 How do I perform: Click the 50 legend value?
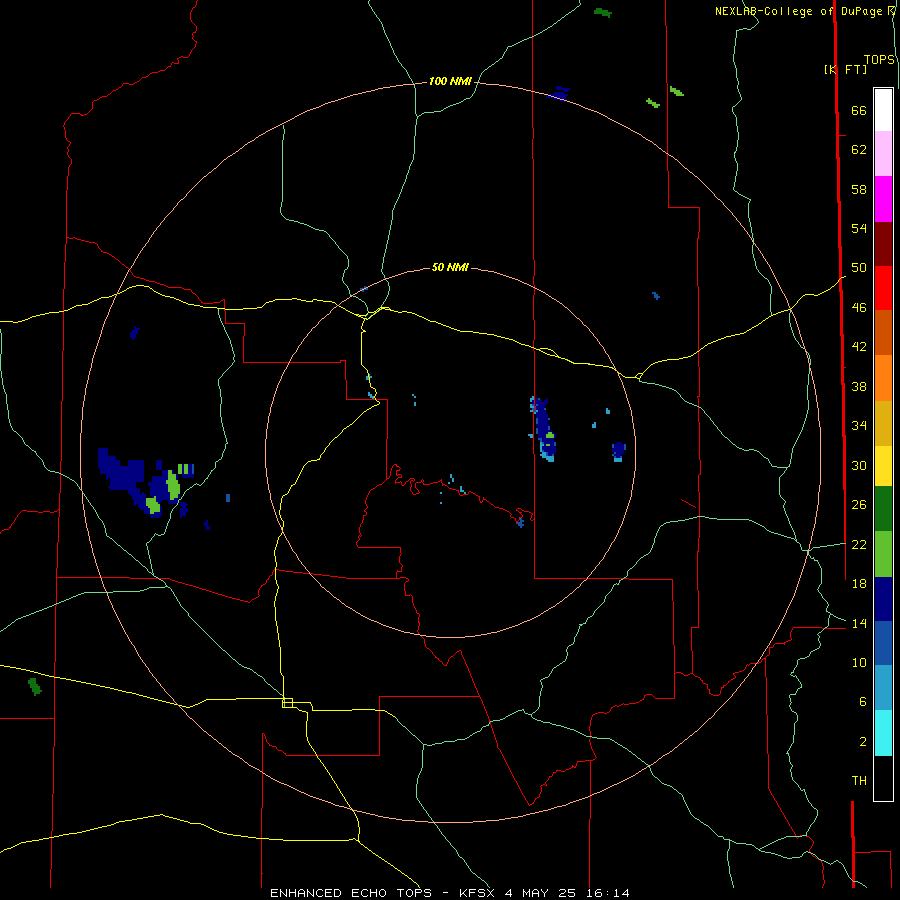click(x=859, y=268)
